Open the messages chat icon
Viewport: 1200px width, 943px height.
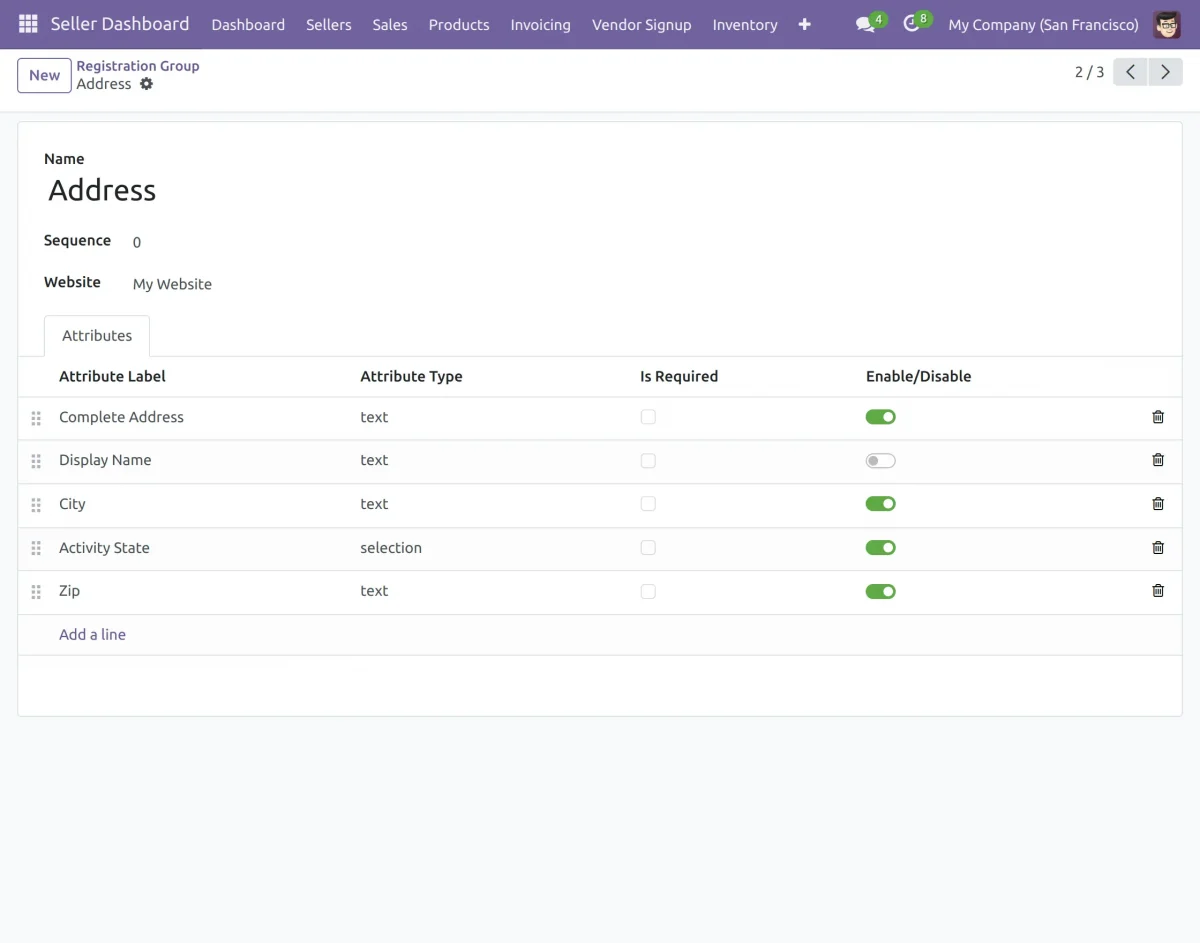tap(865, 24)
